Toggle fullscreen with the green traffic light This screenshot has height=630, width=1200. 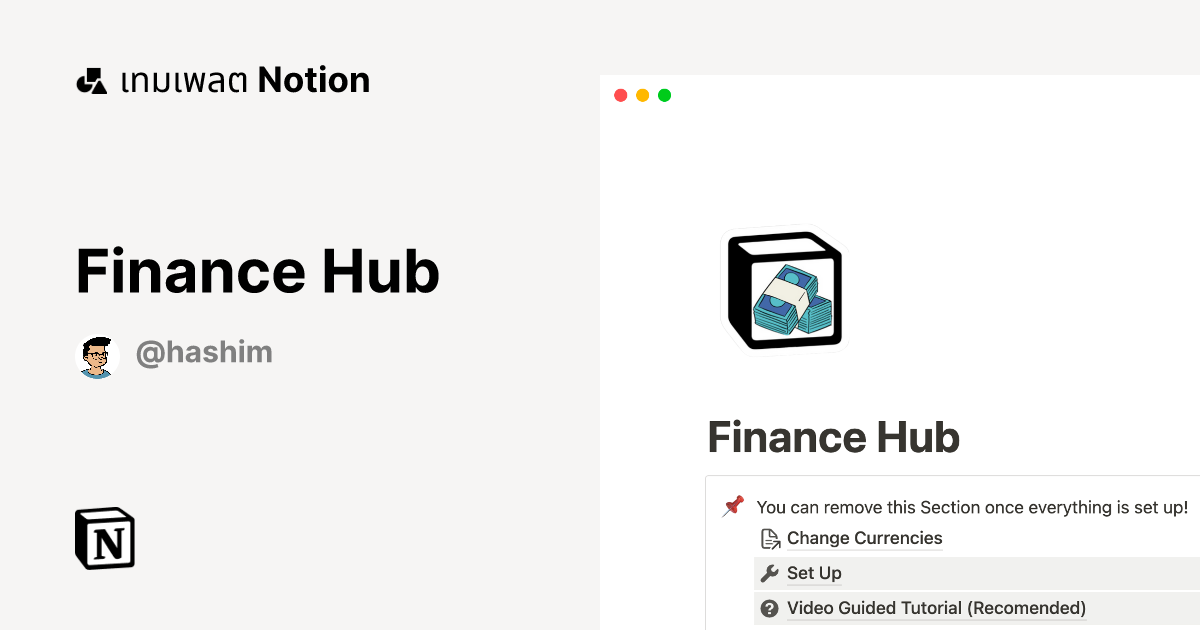tap(664, 95)
